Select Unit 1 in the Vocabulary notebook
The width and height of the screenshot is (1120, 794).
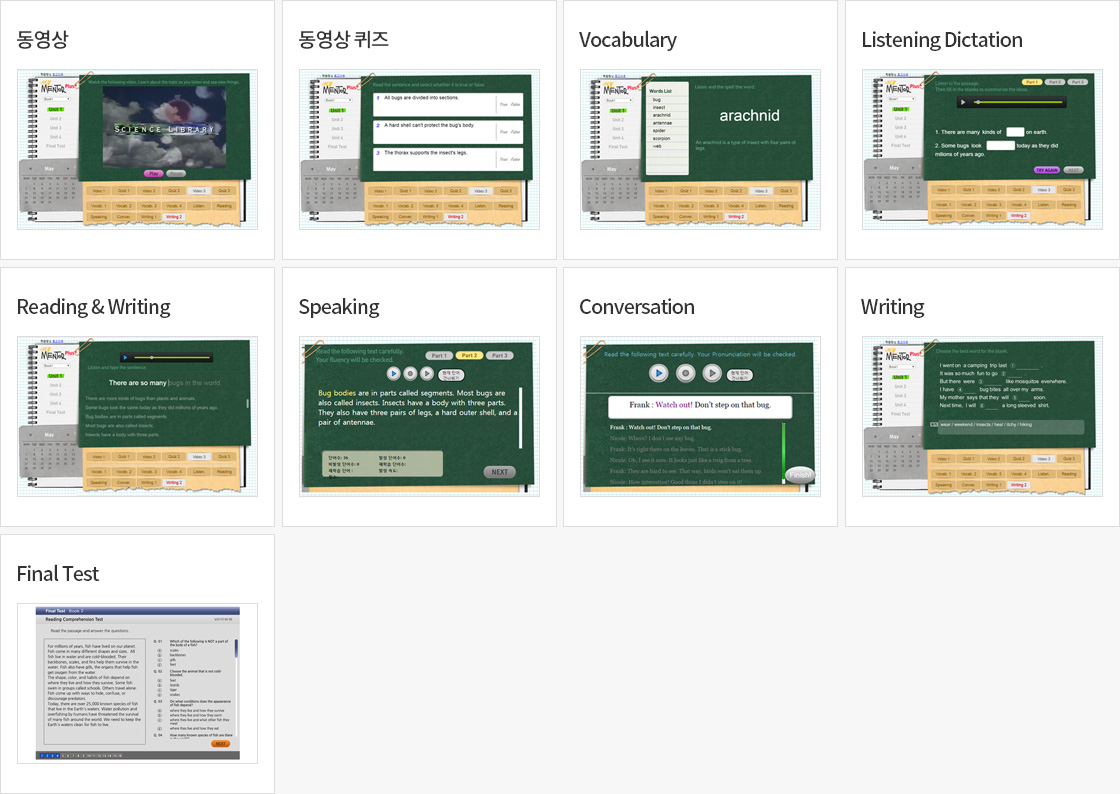[x=618, y=110]
